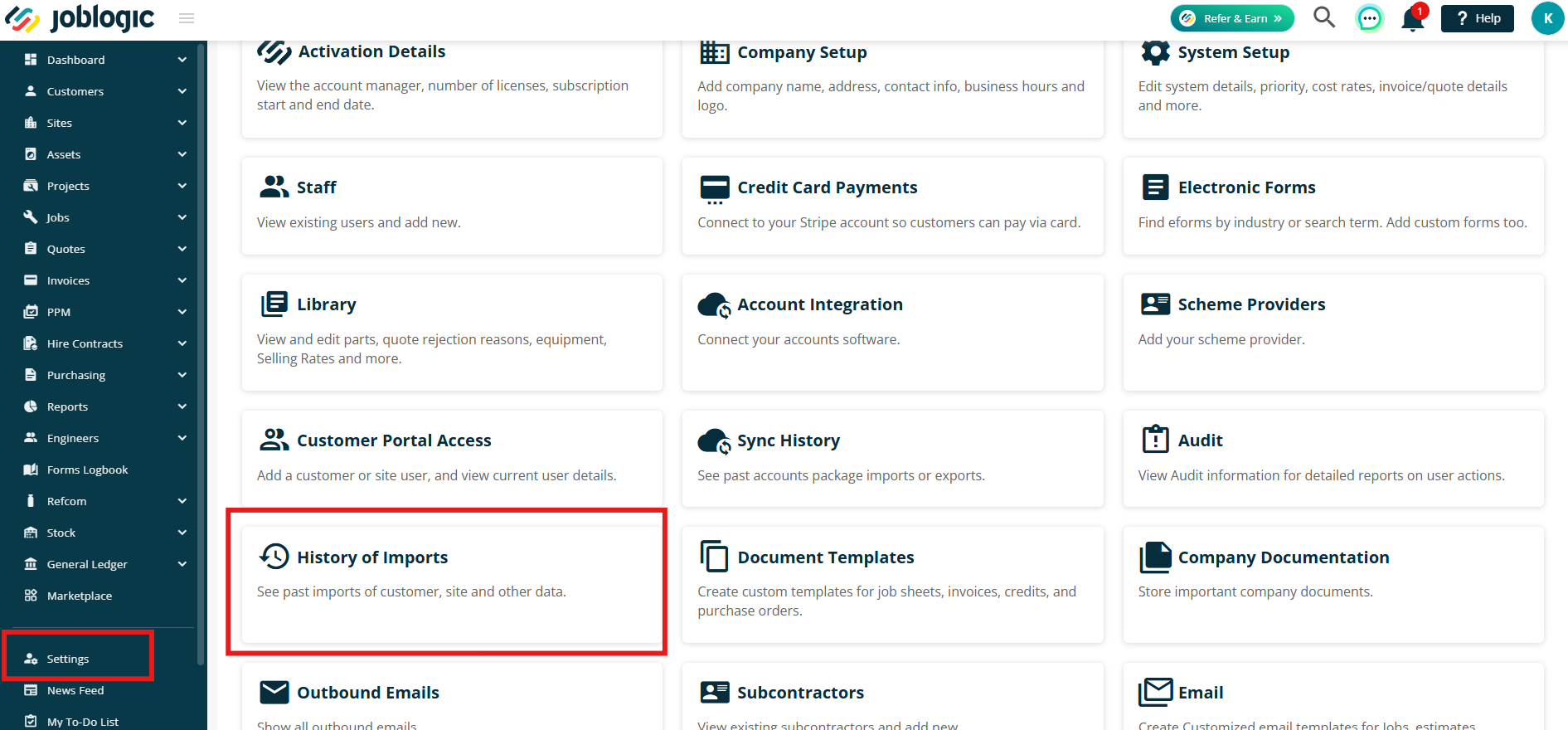
Task: Click the Library books icon
Action: point(274,304)
